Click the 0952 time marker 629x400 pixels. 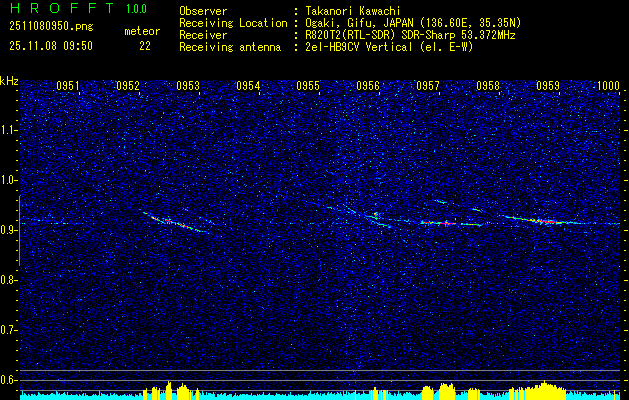click(x=128, y=86)
